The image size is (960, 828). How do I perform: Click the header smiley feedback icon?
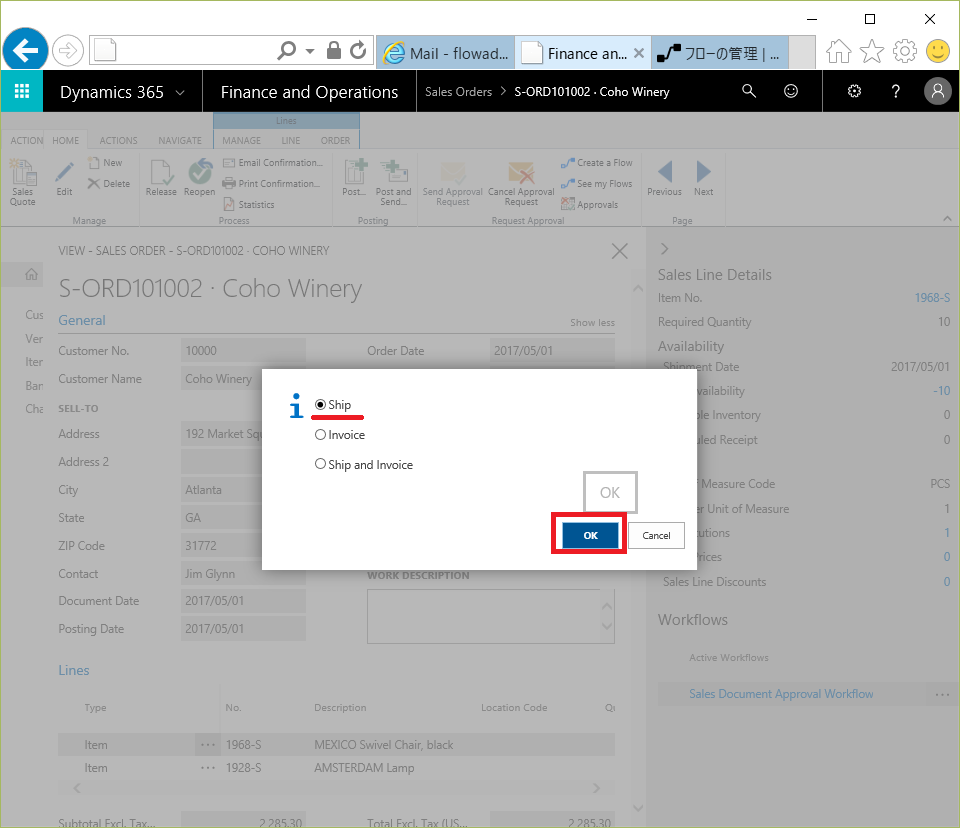(x=791, y=91)
